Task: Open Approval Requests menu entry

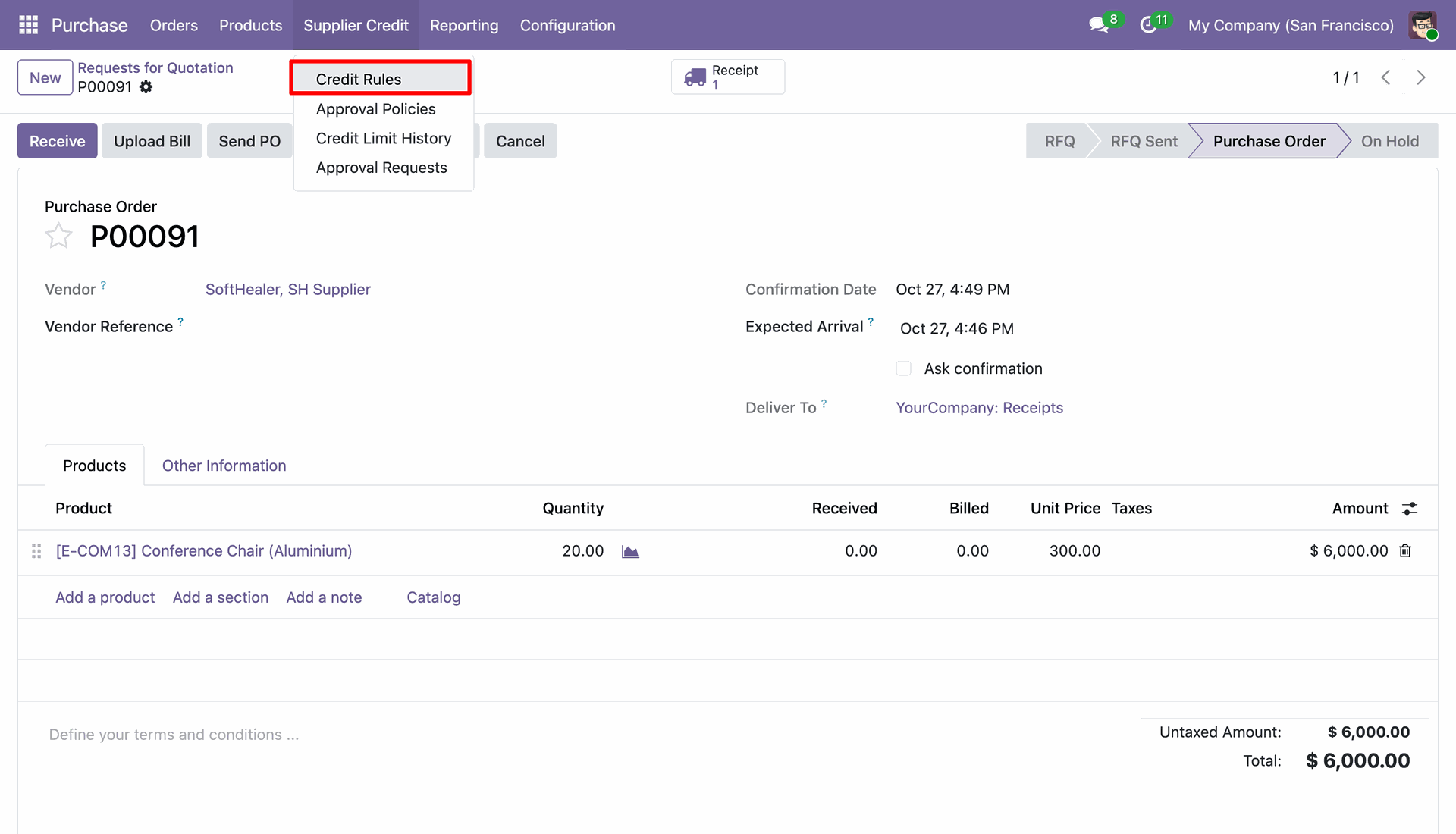Action: coord(381,168)
